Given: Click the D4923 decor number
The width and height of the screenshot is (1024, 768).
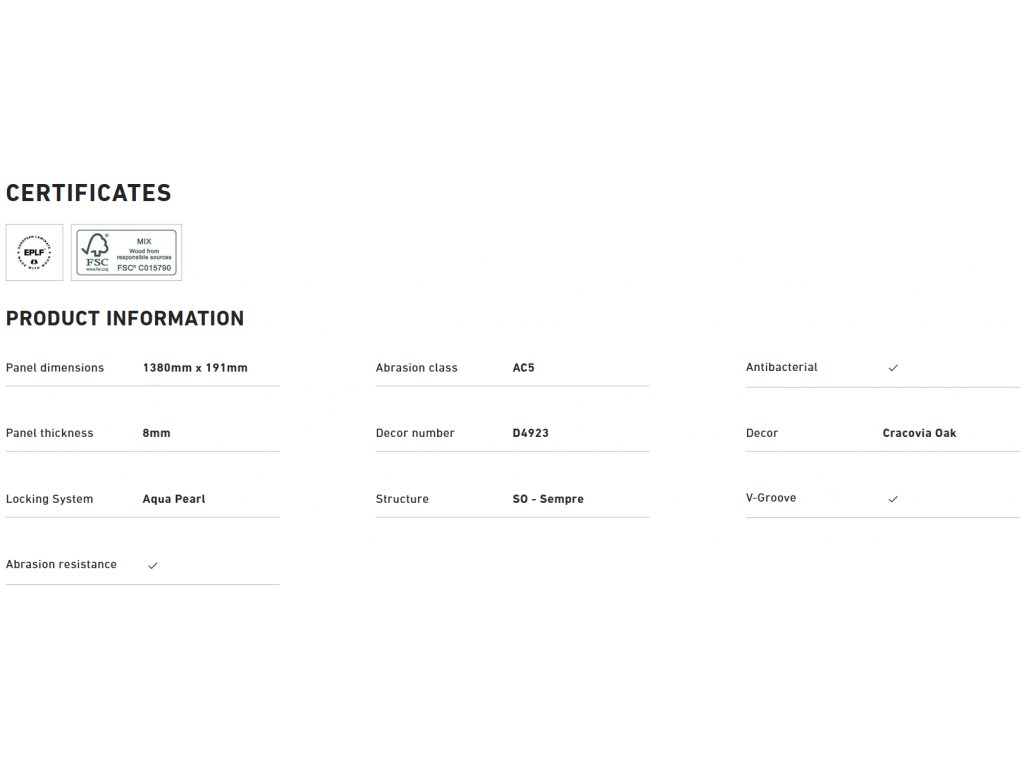Looking at the screenshot, I should click(x=530, y=433).
